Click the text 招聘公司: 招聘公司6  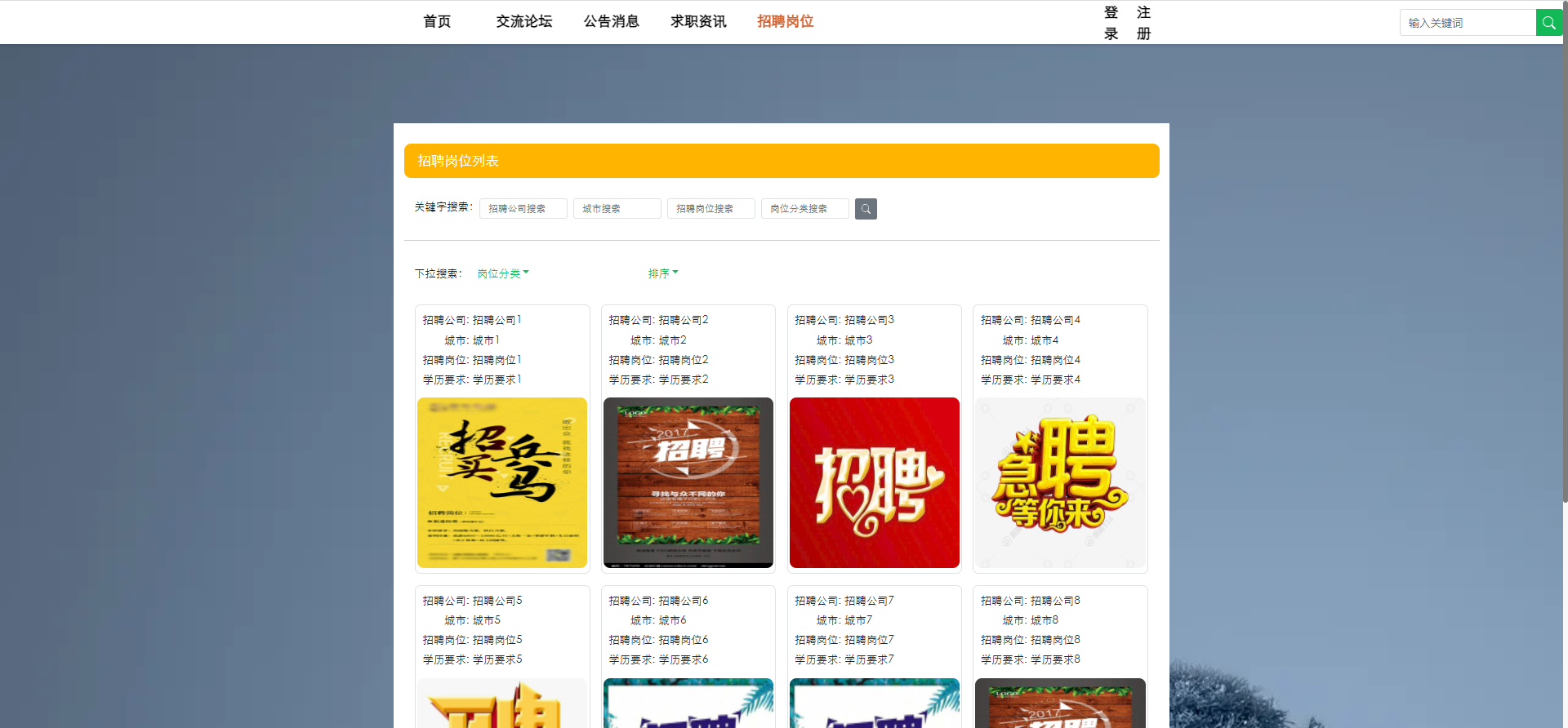click(x=658, y=601)
